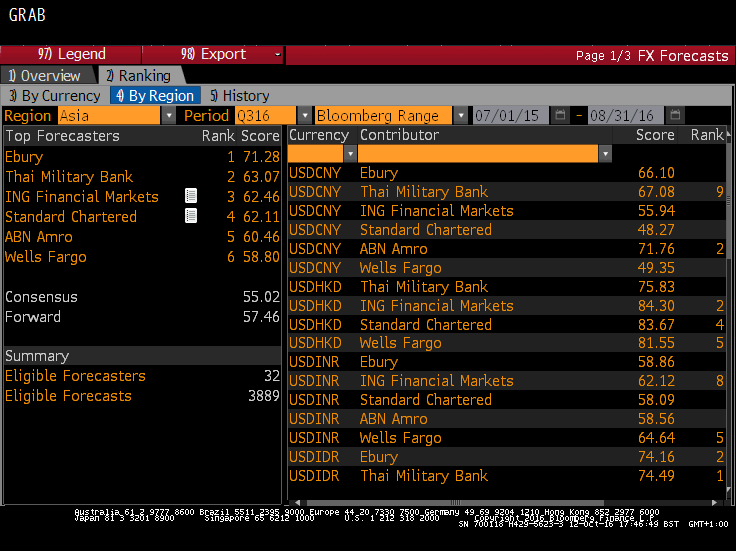Expand the Region Asia dropdown
Screen dimensions: 736x551
point(169,115)
